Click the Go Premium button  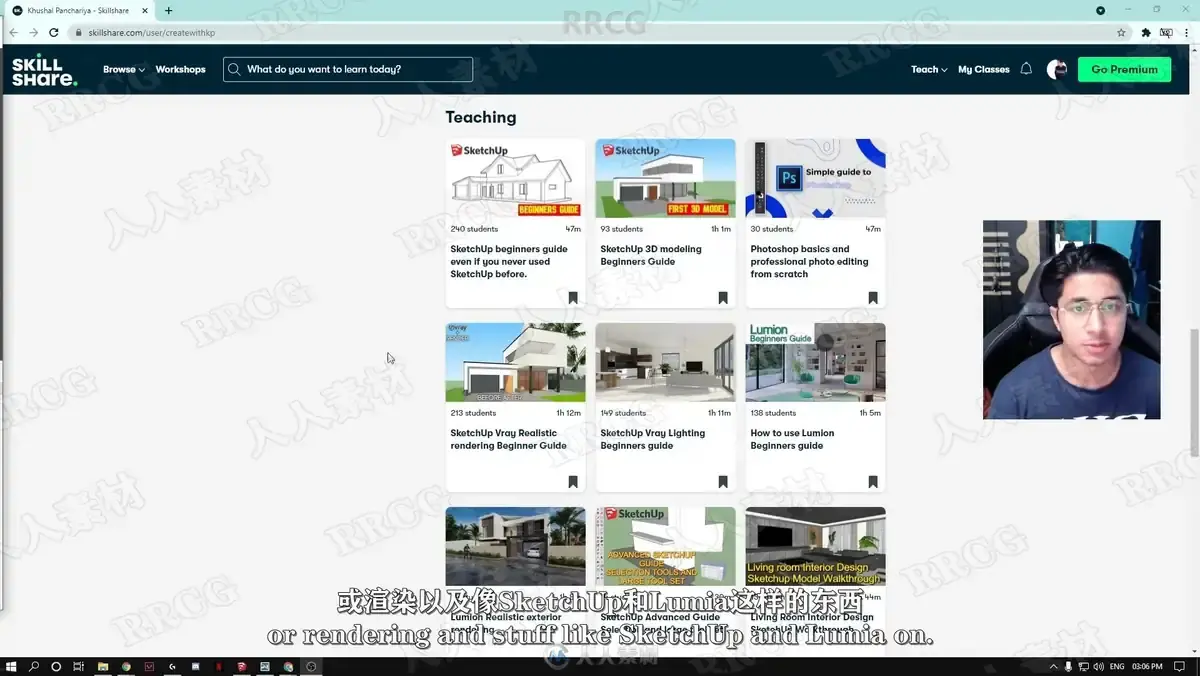[x=1124, y=69]
